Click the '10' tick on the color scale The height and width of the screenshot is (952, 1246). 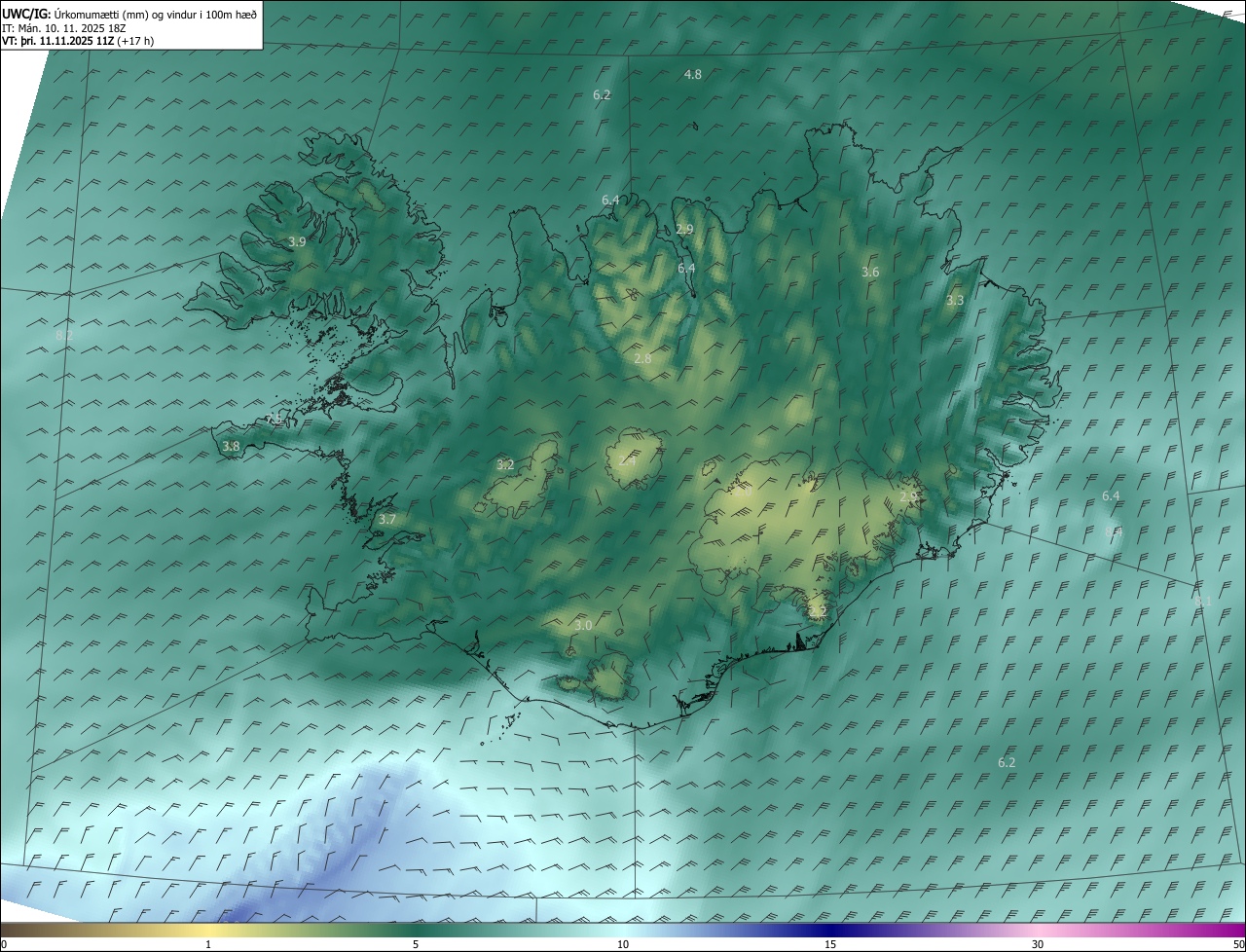623,944
